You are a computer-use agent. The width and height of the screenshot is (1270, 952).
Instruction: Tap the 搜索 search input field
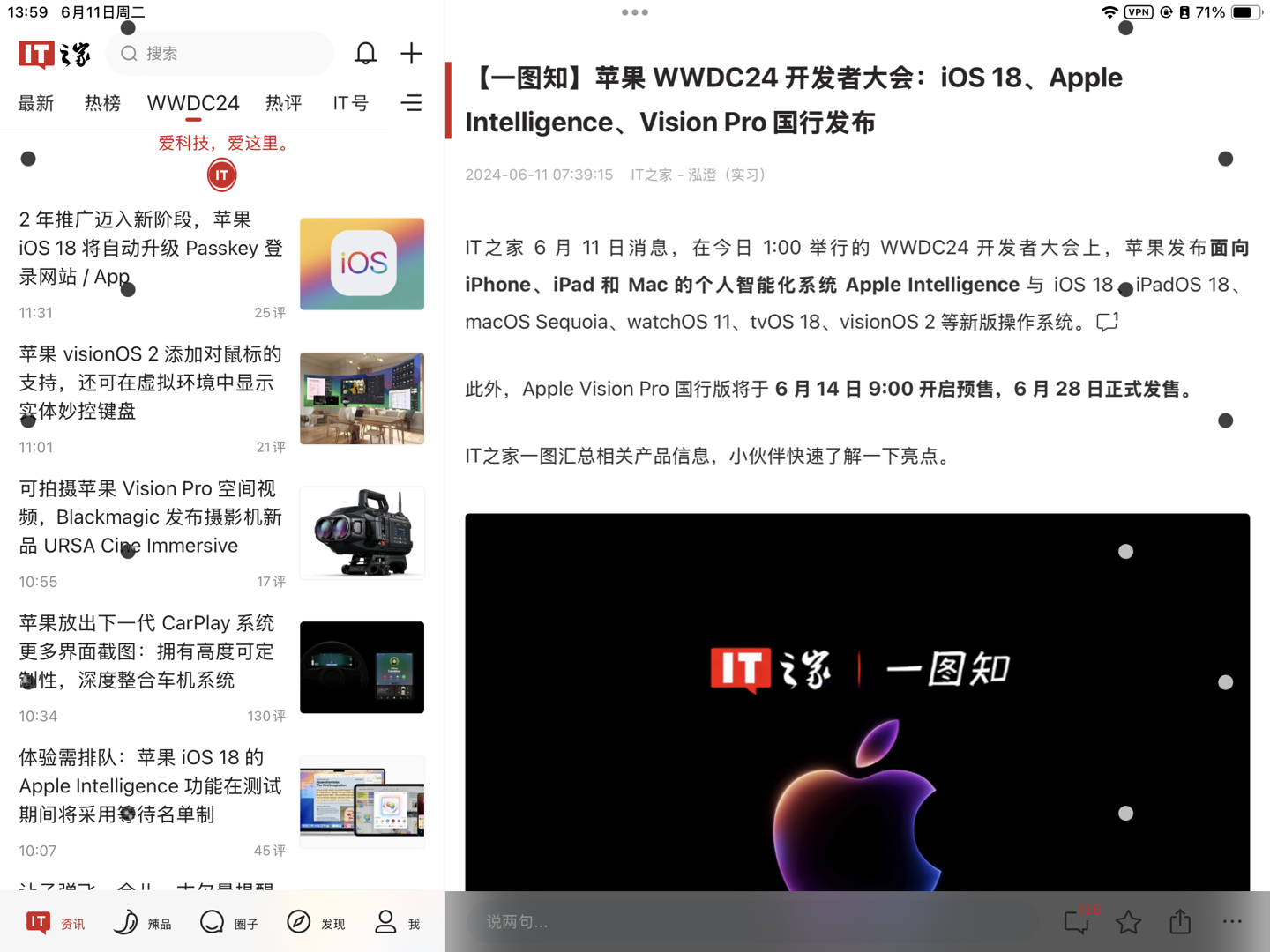pyautogui.click(x=219, y=53)
